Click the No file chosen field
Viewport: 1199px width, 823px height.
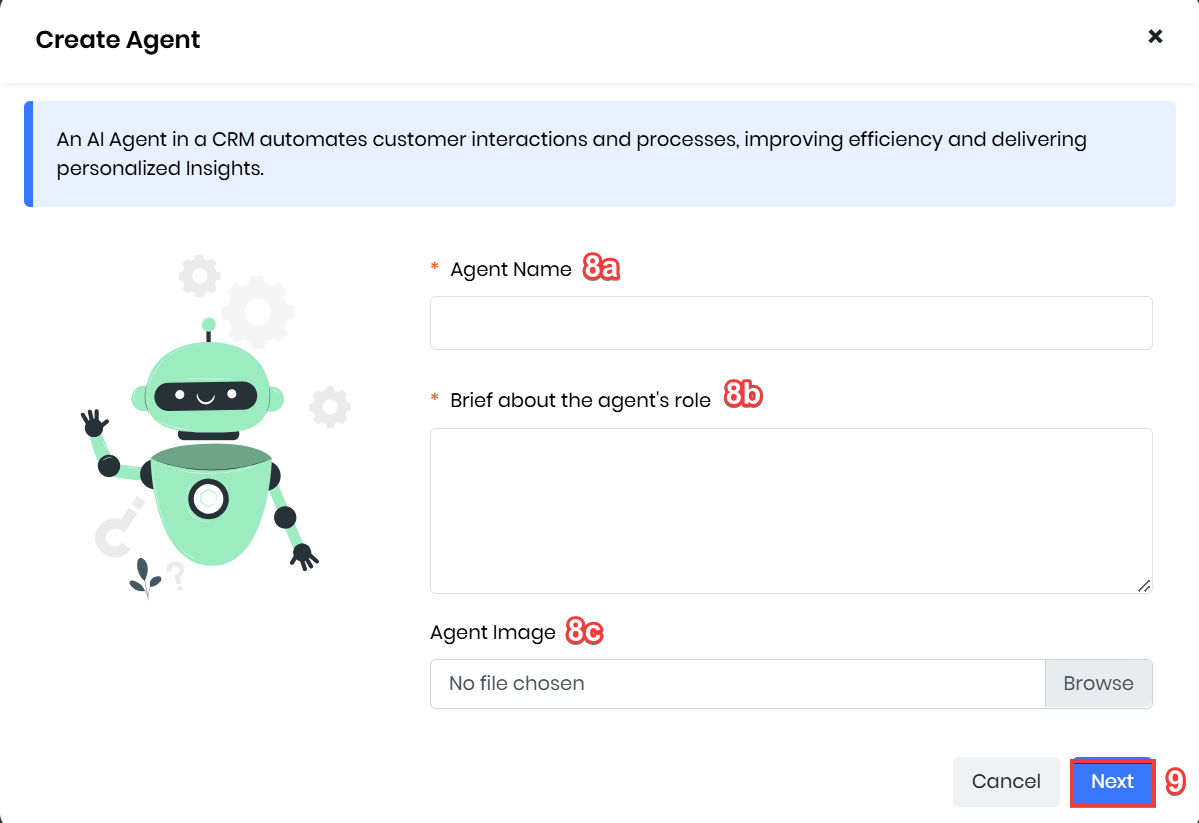click(x=737, y=683)
